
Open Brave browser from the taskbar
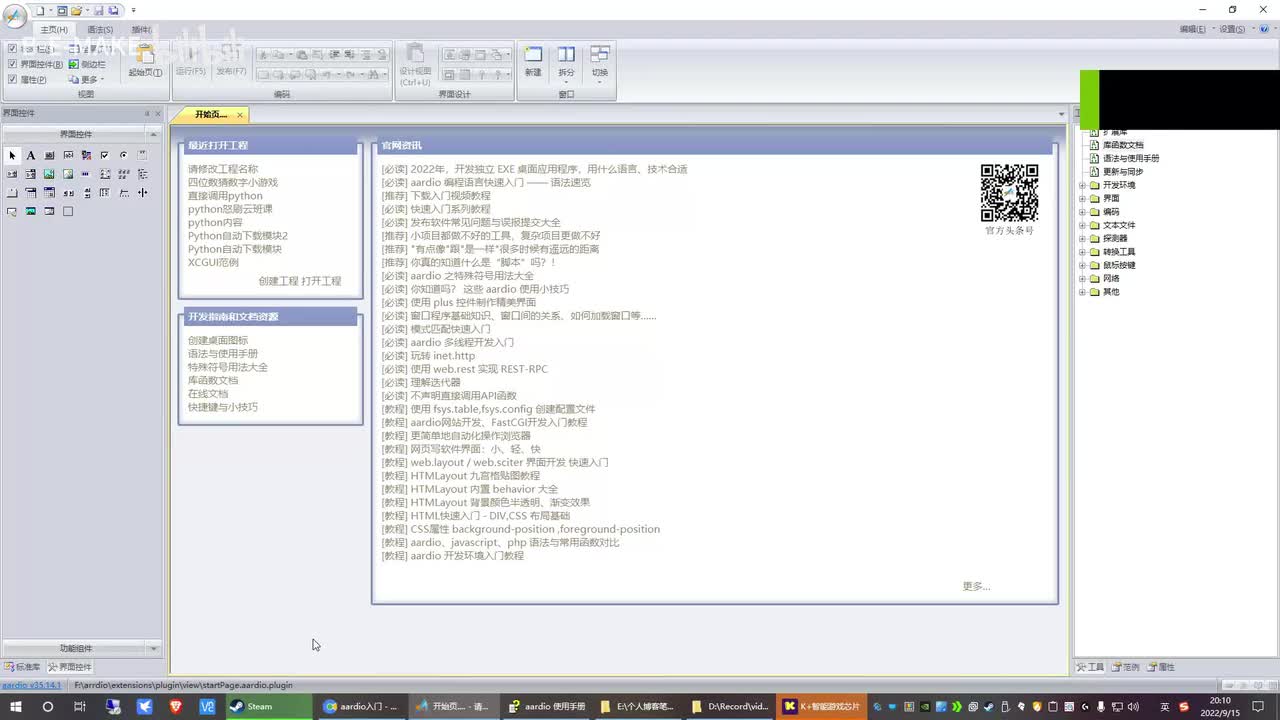click(176, 706)
